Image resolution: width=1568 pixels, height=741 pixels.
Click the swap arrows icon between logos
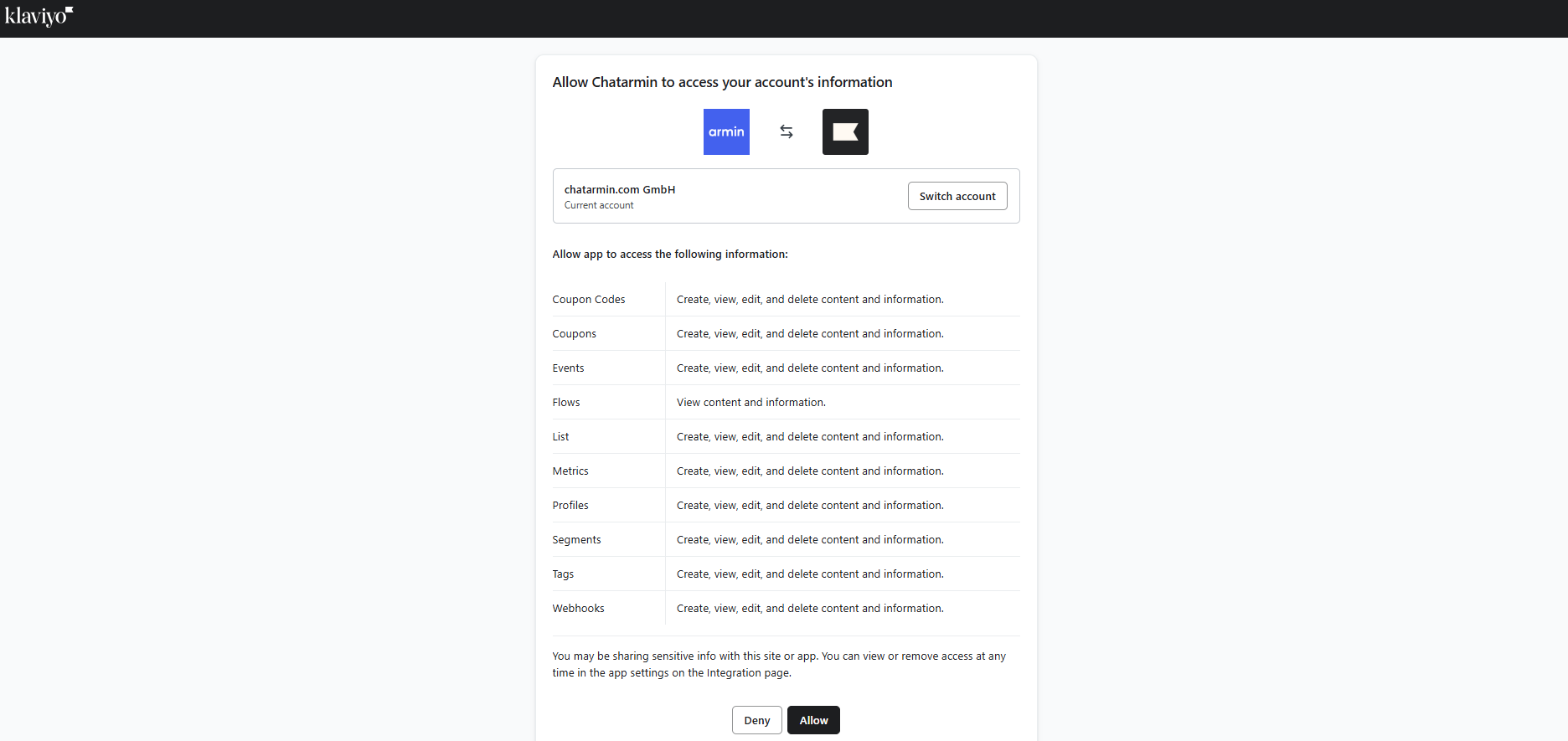[x=787, y=131]
